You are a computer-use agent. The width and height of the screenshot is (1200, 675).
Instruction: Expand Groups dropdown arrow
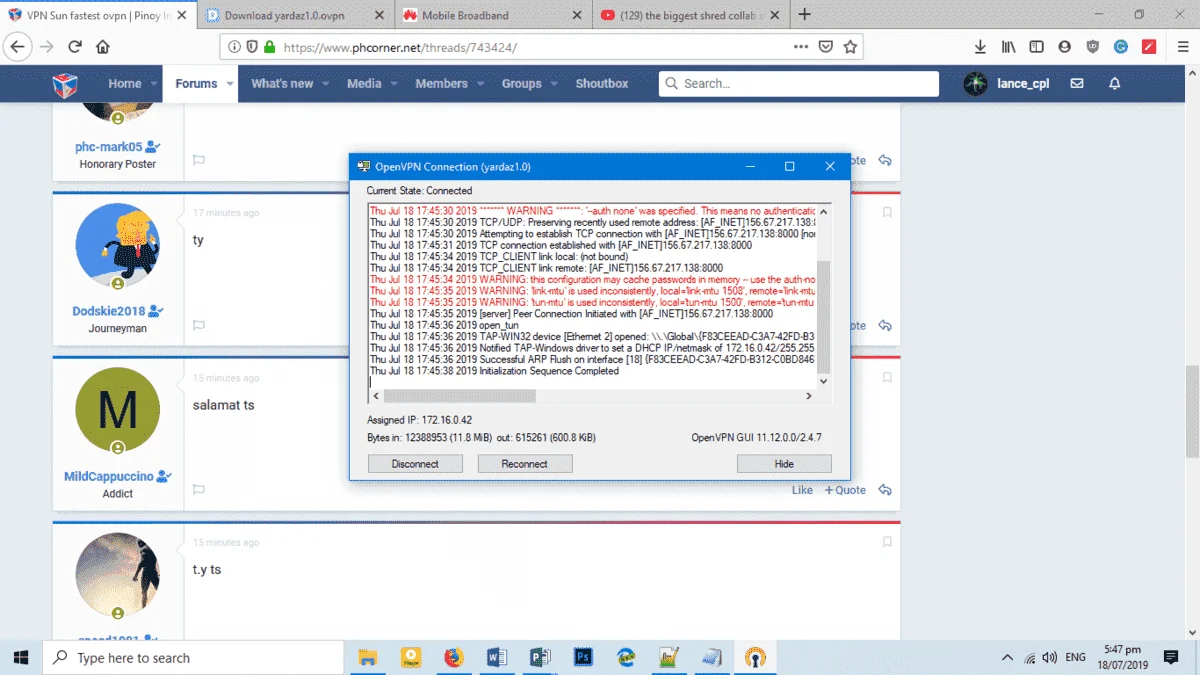click(x=554, y=84)
